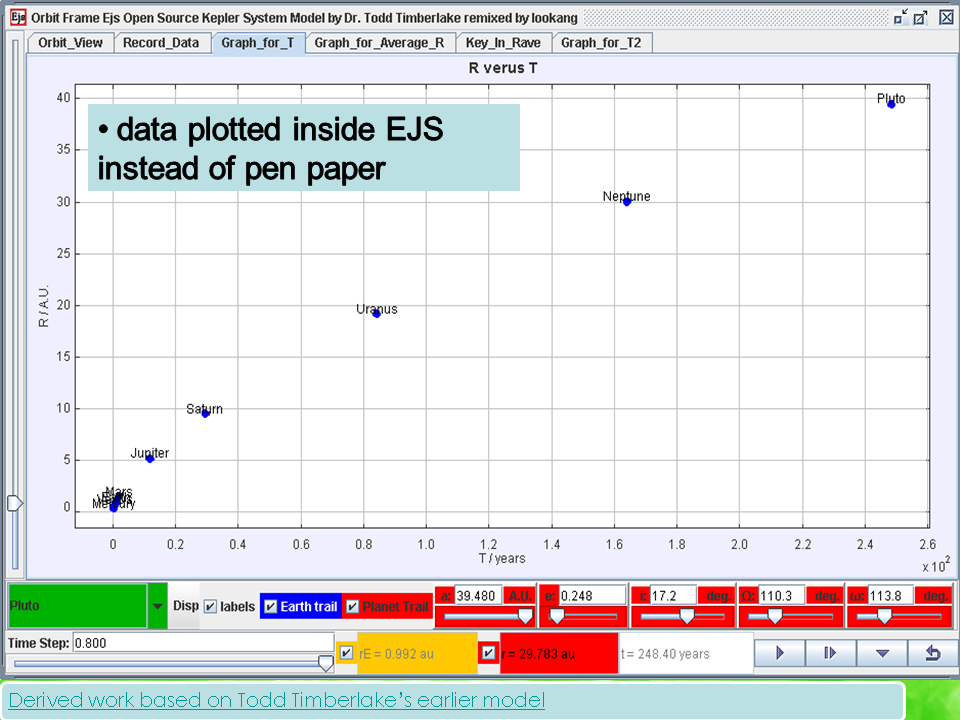
Task: Switch to the Orbit_View tab
Action: [70, 43]
